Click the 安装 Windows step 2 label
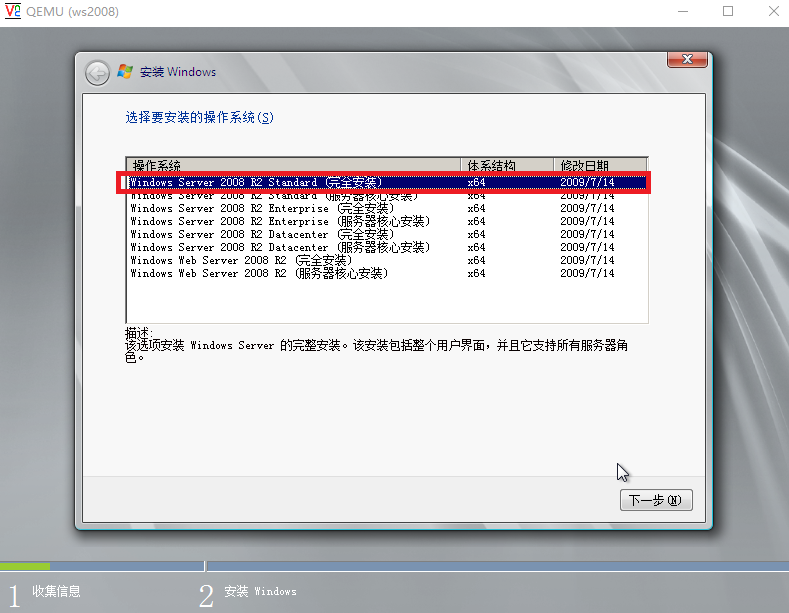The height and width of the screenshot is (613, 789). tap(260, 591)
